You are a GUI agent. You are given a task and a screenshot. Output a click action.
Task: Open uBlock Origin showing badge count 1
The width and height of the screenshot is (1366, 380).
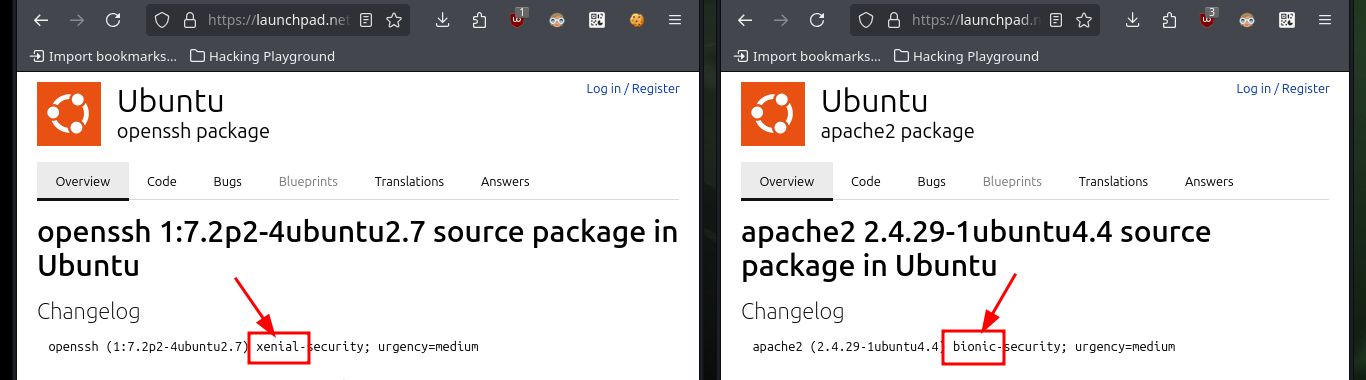point(518,19)
